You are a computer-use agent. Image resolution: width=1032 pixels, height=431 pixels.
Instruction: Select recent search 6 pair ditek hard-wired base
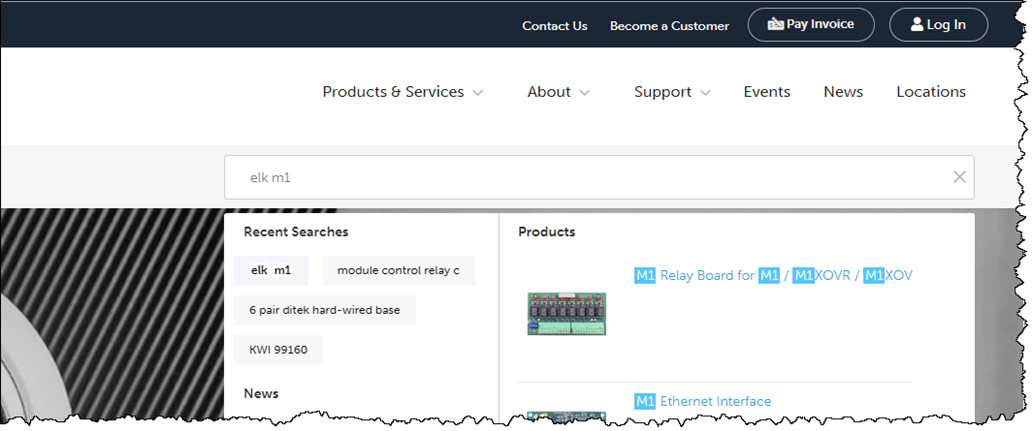[x=324, y=310]
